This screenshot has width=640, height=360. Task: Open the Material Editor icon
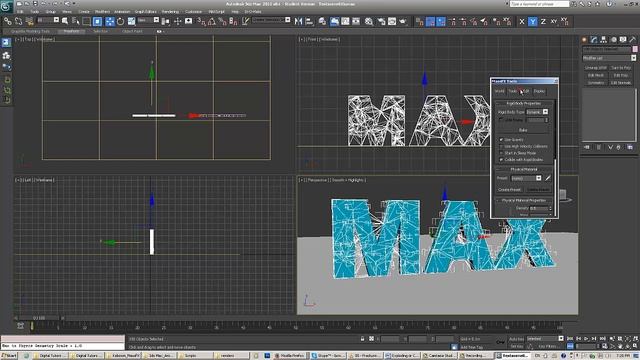(x=369, y=21)
